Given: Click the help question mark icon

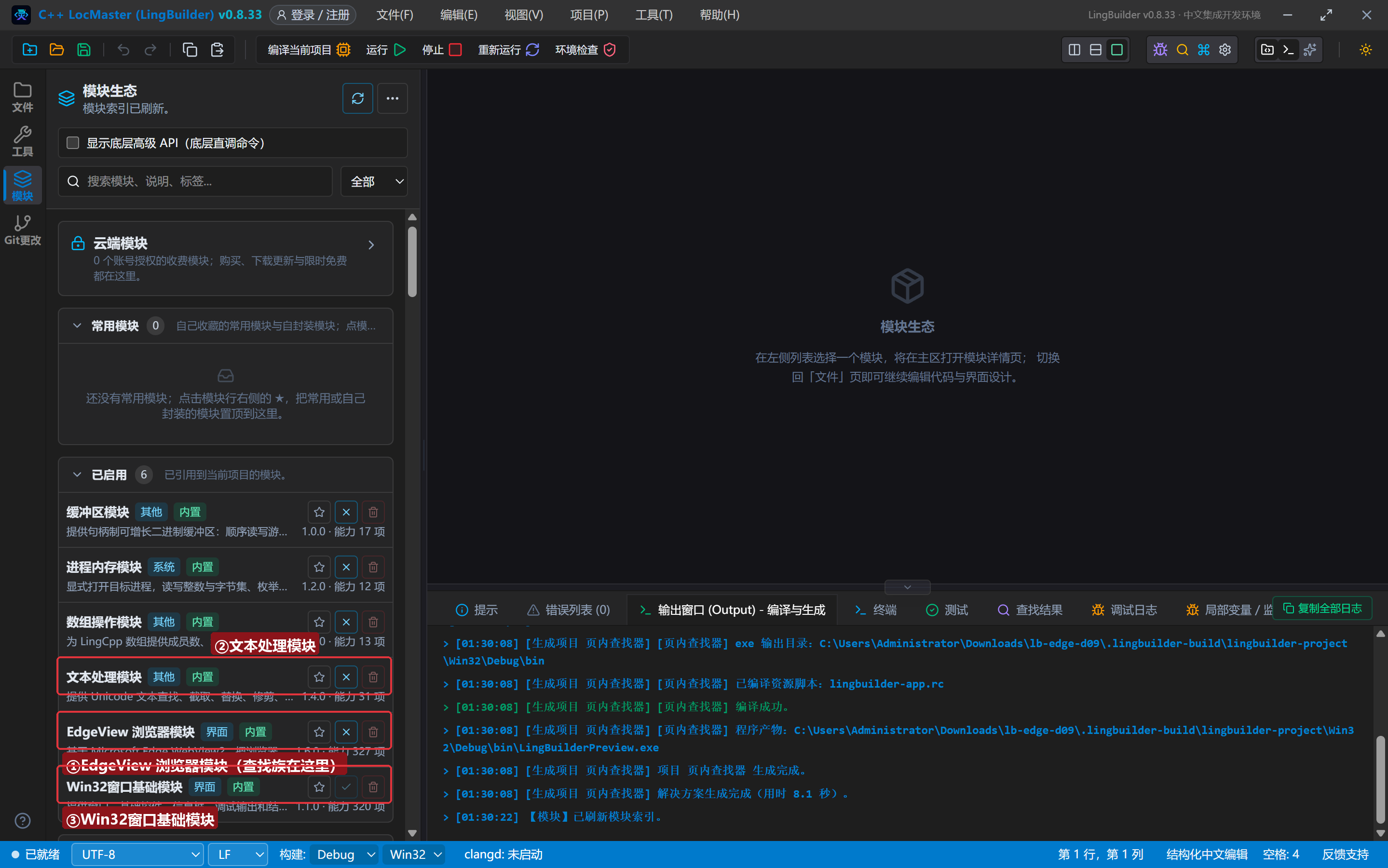Looking at the screenshot, I should coord(22,821).
